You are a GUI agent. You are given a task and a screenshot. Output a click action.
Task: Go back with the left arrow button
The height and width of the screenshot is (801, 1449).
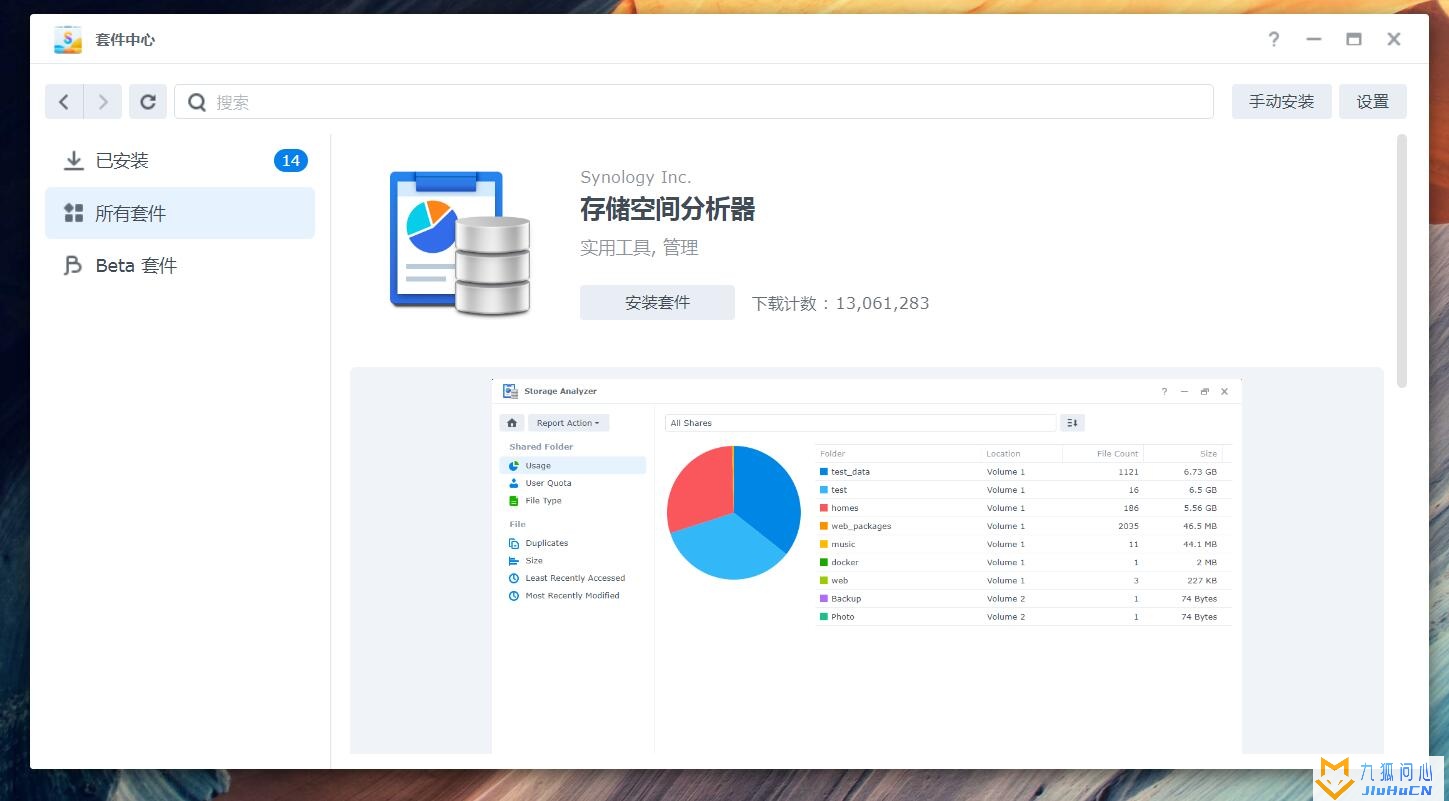click(x=64, y=102)
